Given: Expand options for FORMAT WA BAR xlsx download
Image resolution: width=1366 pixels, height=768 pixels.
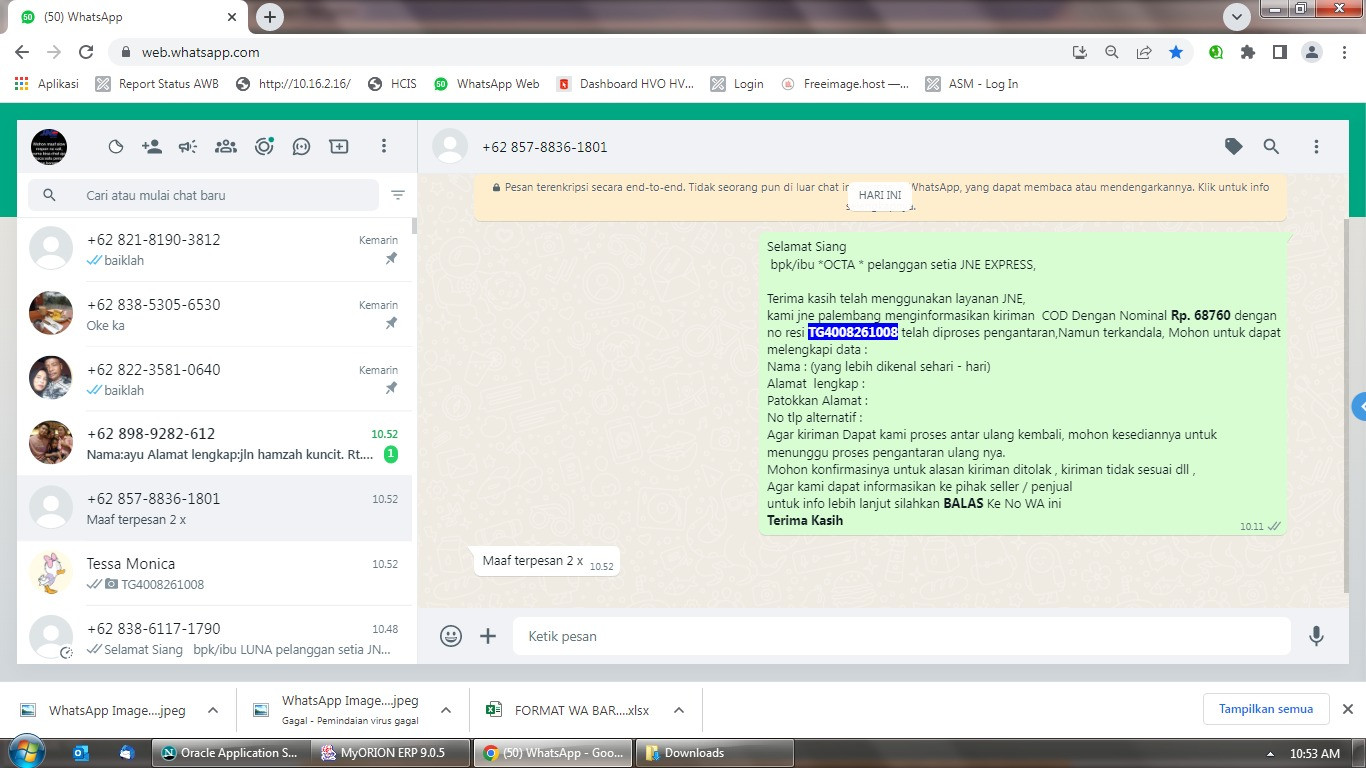Looking at the screenshot, I should 679,710.
